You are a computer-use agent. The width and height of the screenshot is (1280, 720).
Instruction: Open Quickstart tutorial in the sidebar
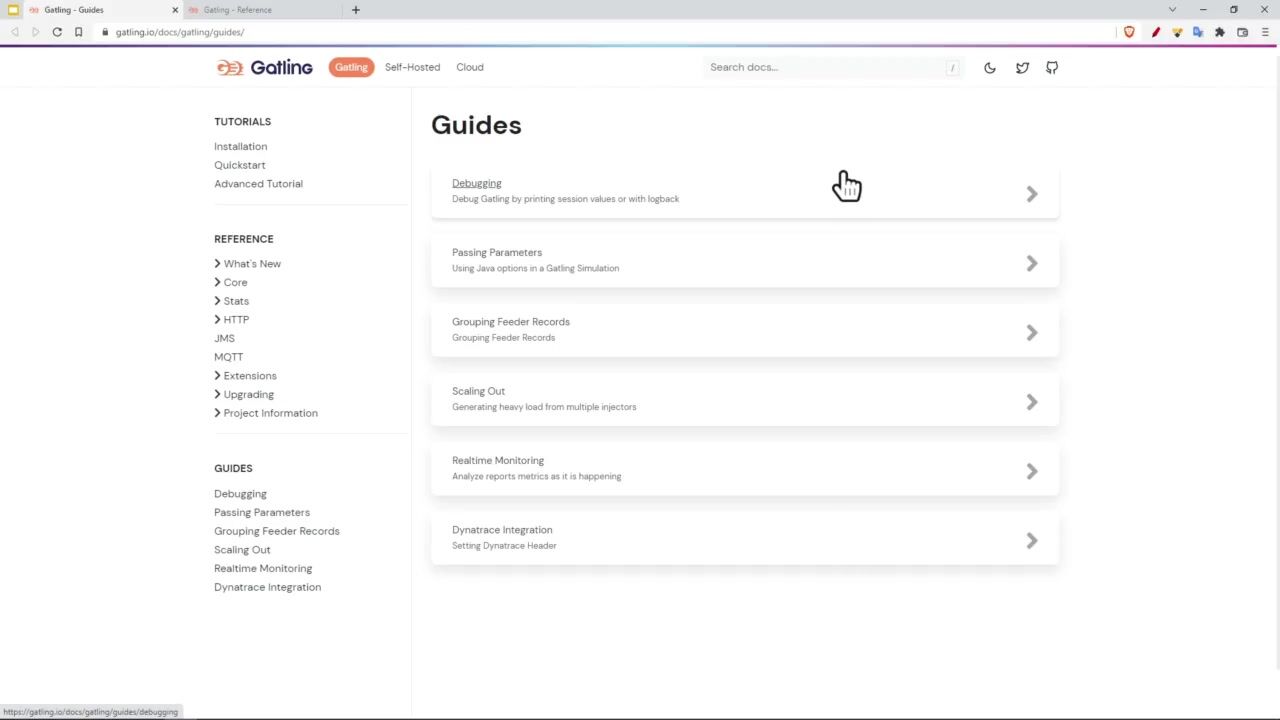pos(240,165)
